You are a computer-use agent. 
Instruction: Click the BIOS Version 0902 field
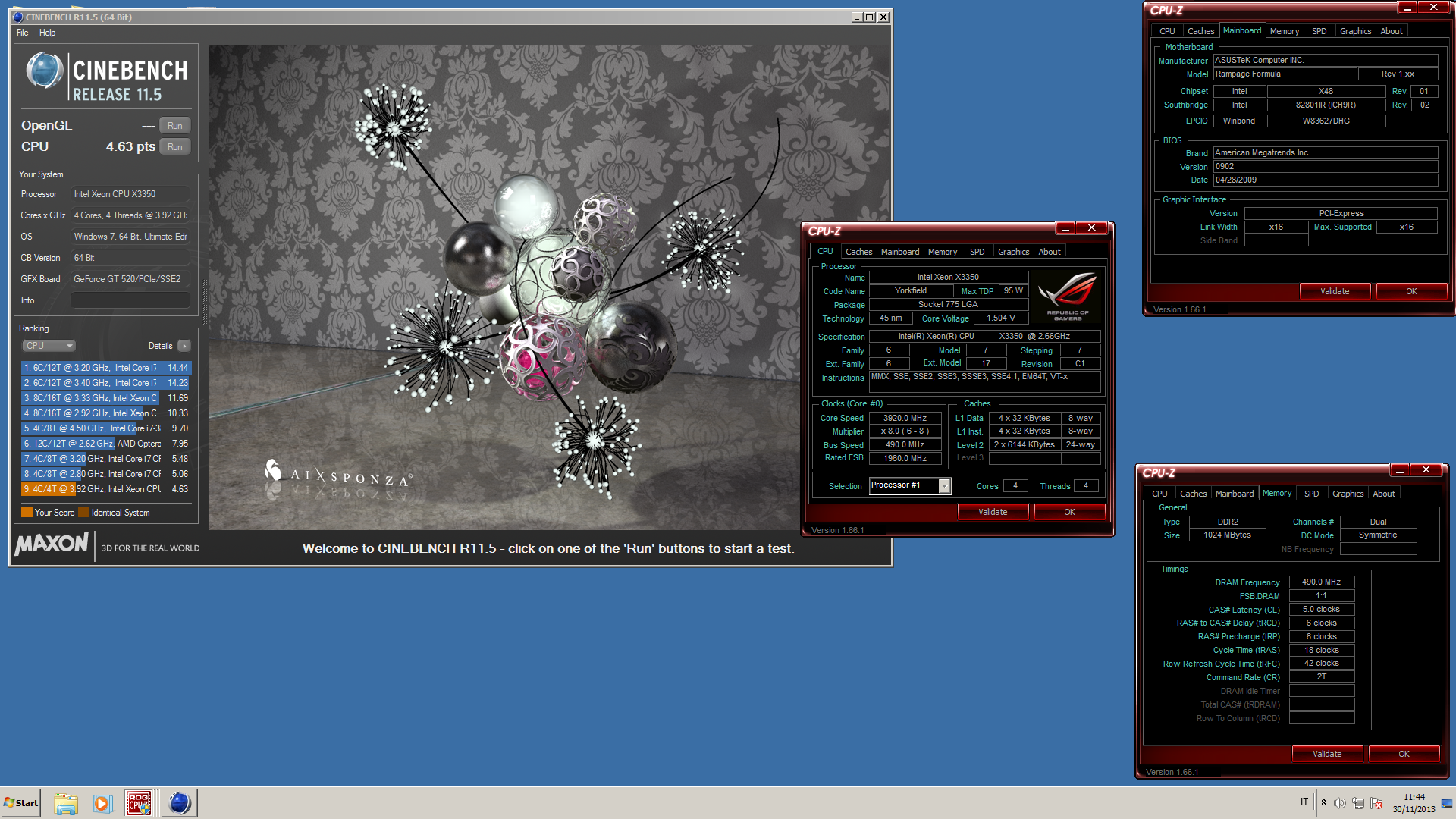tap(1325, 167)
